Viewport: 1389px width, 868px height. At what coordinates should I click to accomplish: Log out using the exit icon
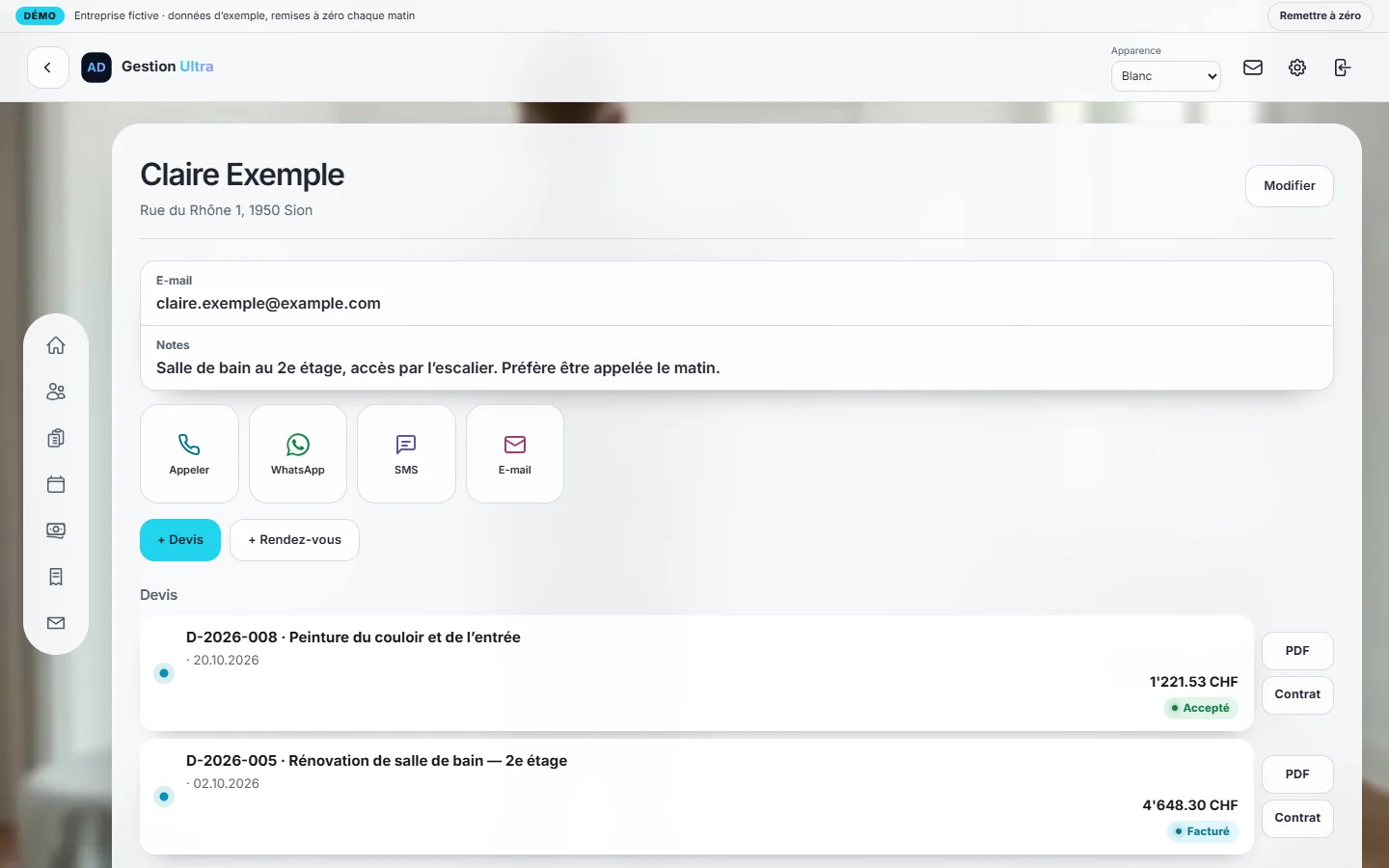pyautogui.click(x=1342, y=68)
